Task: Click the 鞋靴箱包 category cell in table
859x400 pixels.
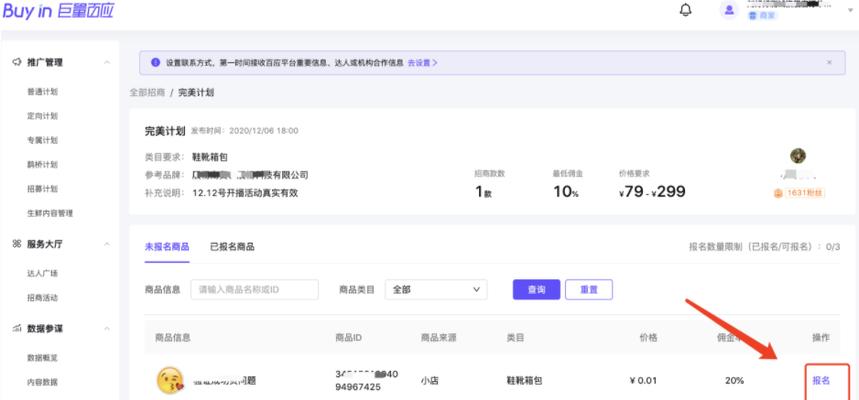Action: 524,380
